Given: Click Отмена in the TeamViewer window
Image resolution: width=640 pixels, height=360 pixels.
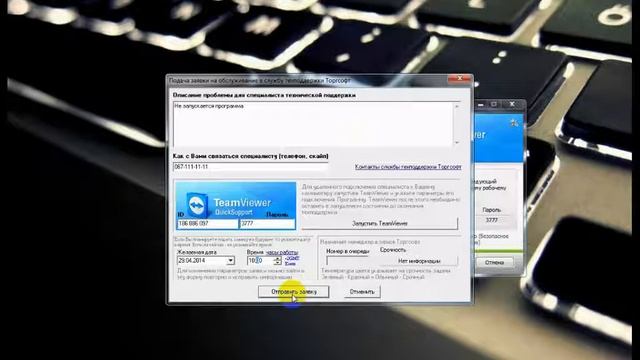Looking at the screenshot, I should 494,262.
